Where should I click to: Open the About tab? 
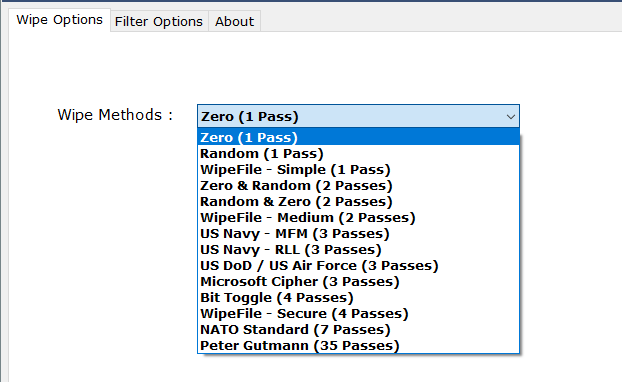click(234, 21)
